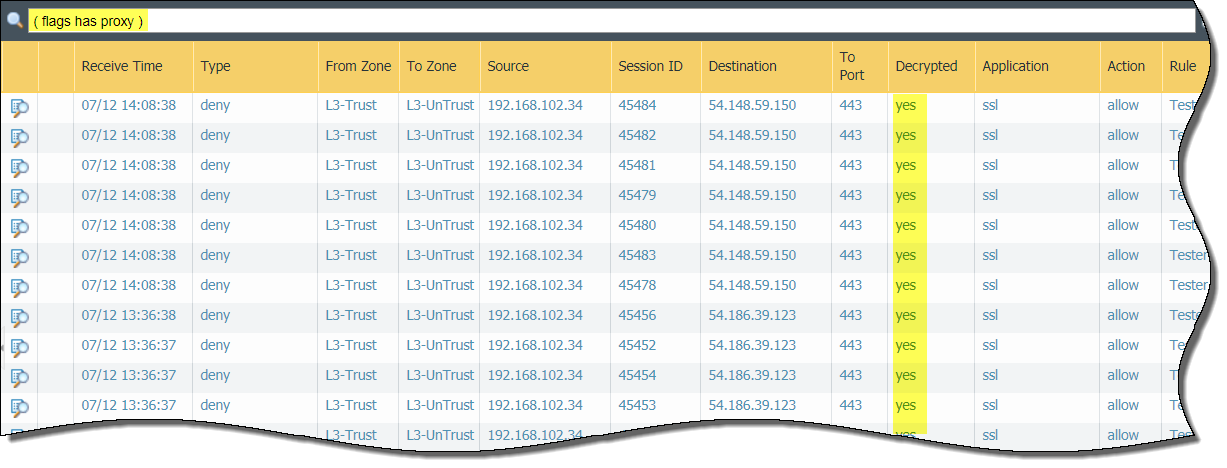
Task: Open details icon of session 45456 row
Action: point(20,317)
